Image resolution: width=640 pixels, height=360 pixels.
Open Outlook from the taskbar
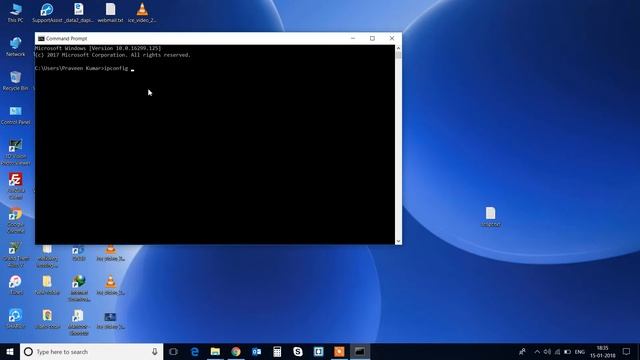pos(256,351)
